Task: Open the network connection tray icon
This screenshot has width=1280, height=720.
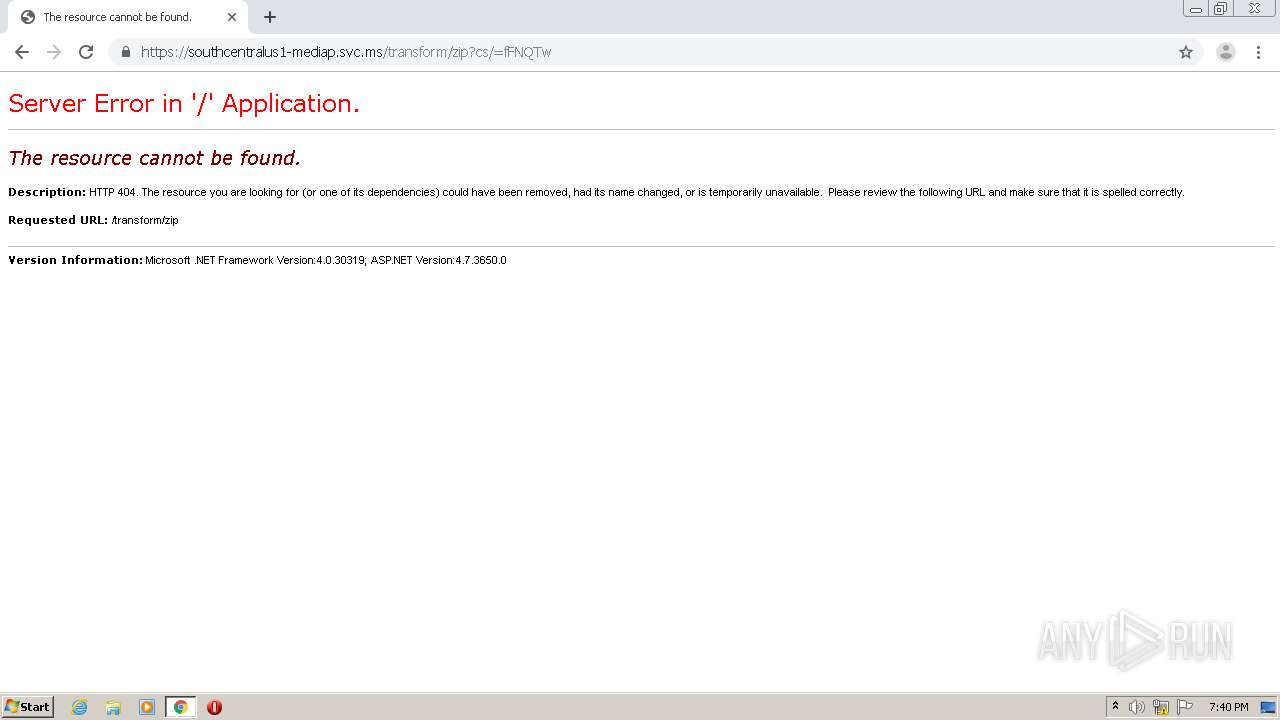Action: (1161, 707)
